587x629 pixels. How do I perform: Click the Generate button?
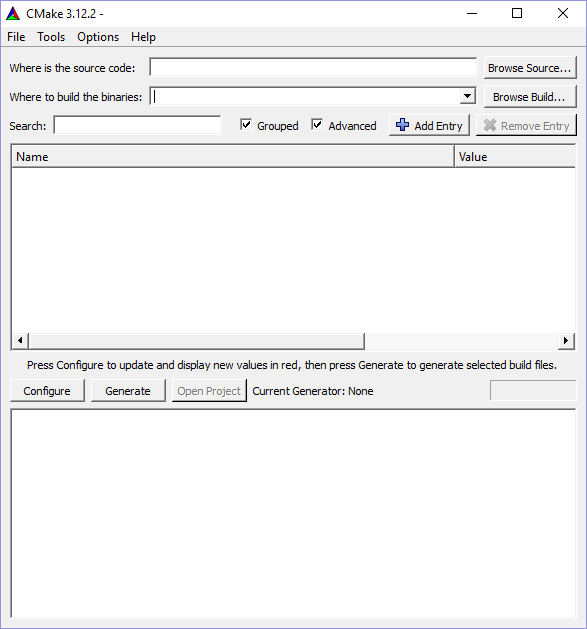coord(128,391)
